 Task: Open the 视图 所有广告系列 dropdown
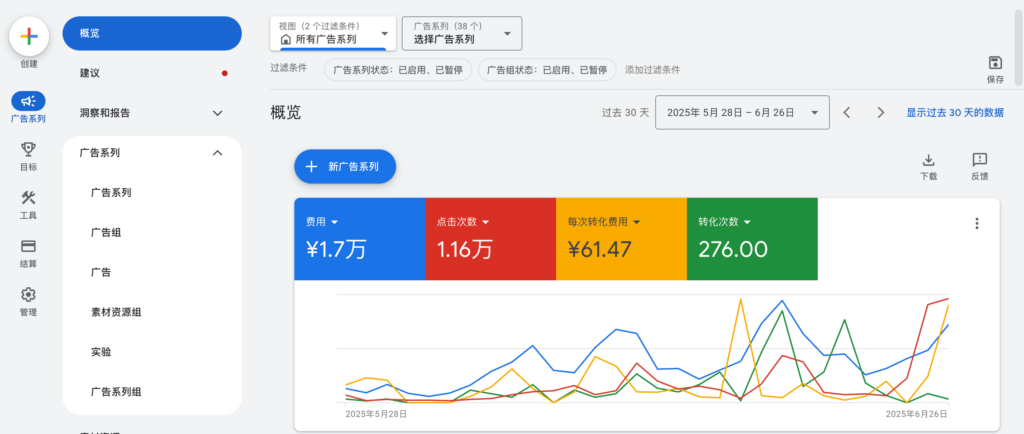pyautogui.click(x=333, y=33)
